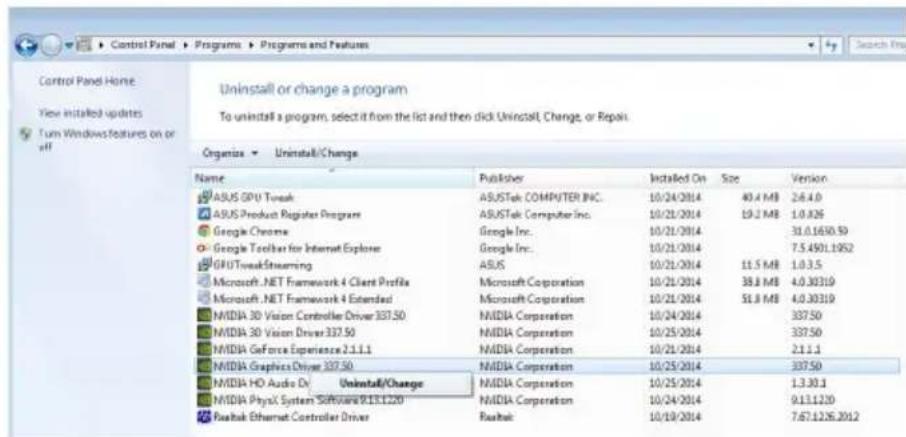Click Programs in the breadcrumb path

pyautogui.click(x=220, y=45)
